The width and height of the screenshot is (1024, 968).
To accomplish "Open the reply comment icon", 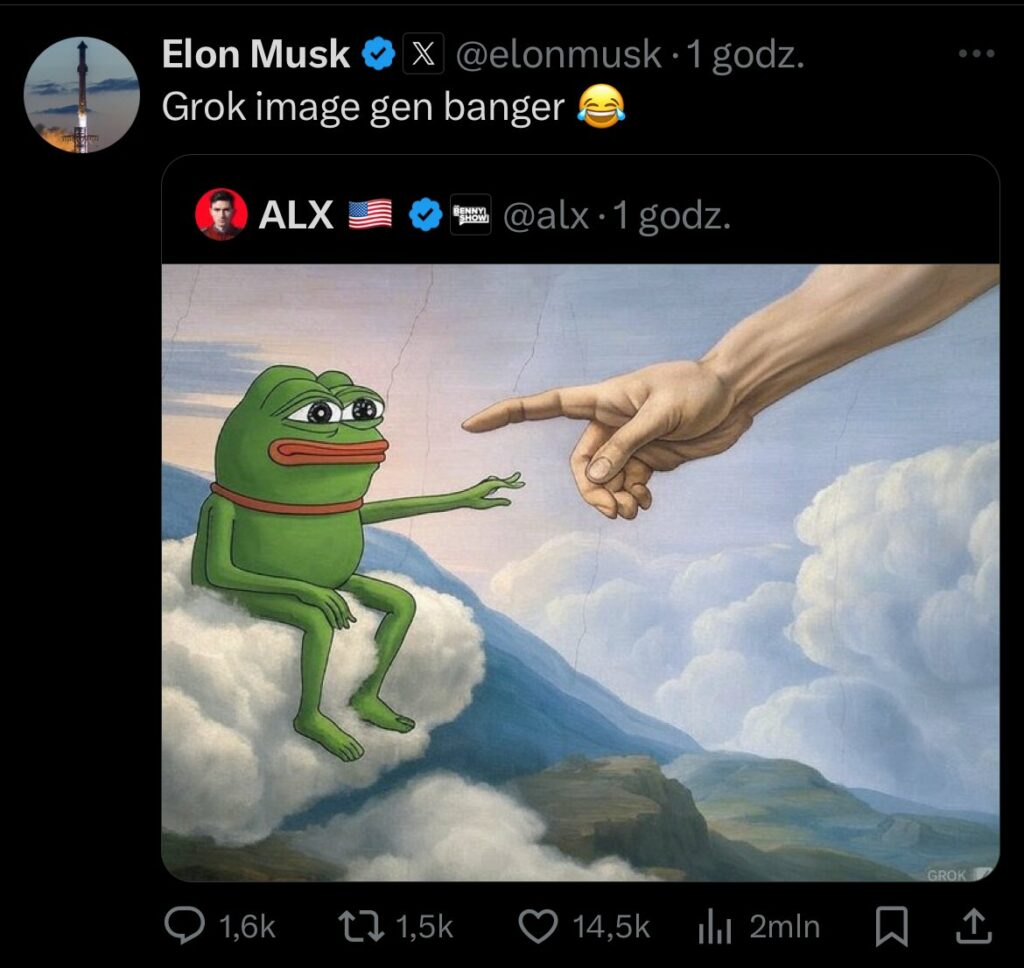I will point(184,926).
